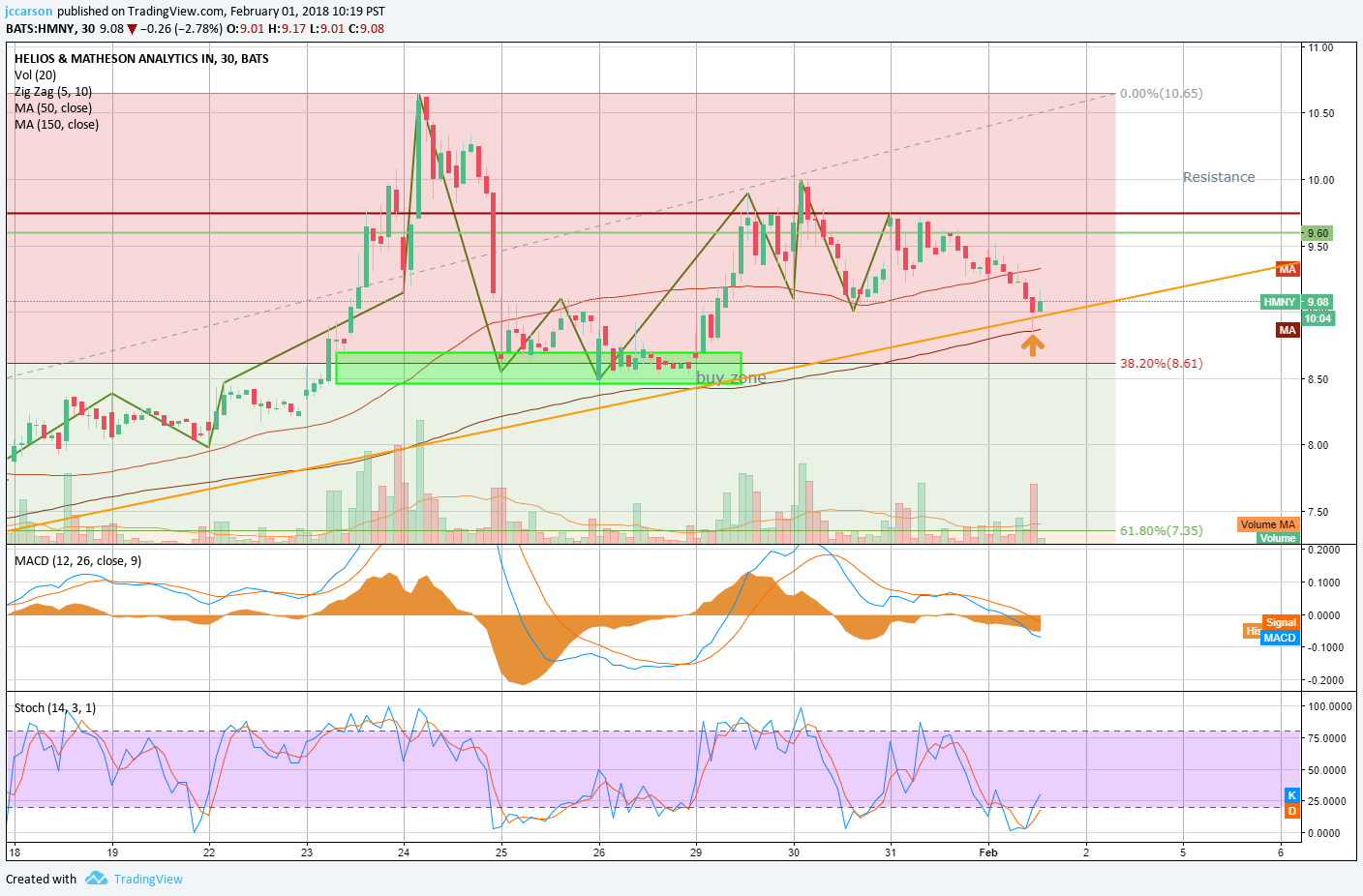Click the BATS:HMNY, 30 symbol header
The image size is (1363, 896).
(50, 28)
